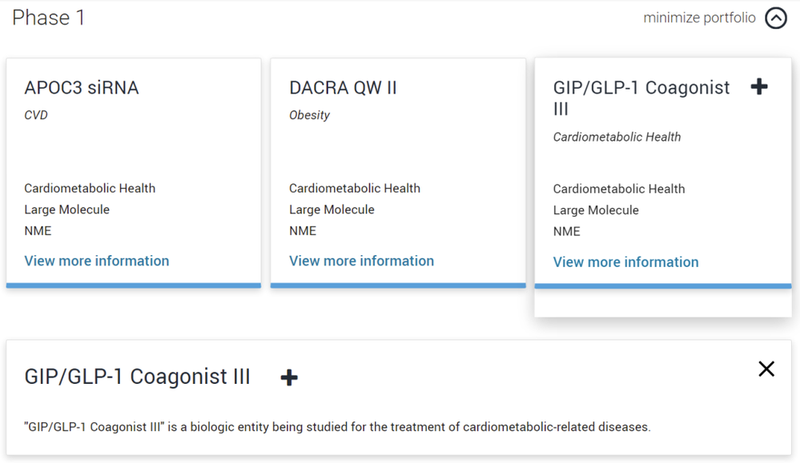Click the 'minimize portfolio' text label
The height and width of the screenshot is (463, 800).
(x=699, y=18)
